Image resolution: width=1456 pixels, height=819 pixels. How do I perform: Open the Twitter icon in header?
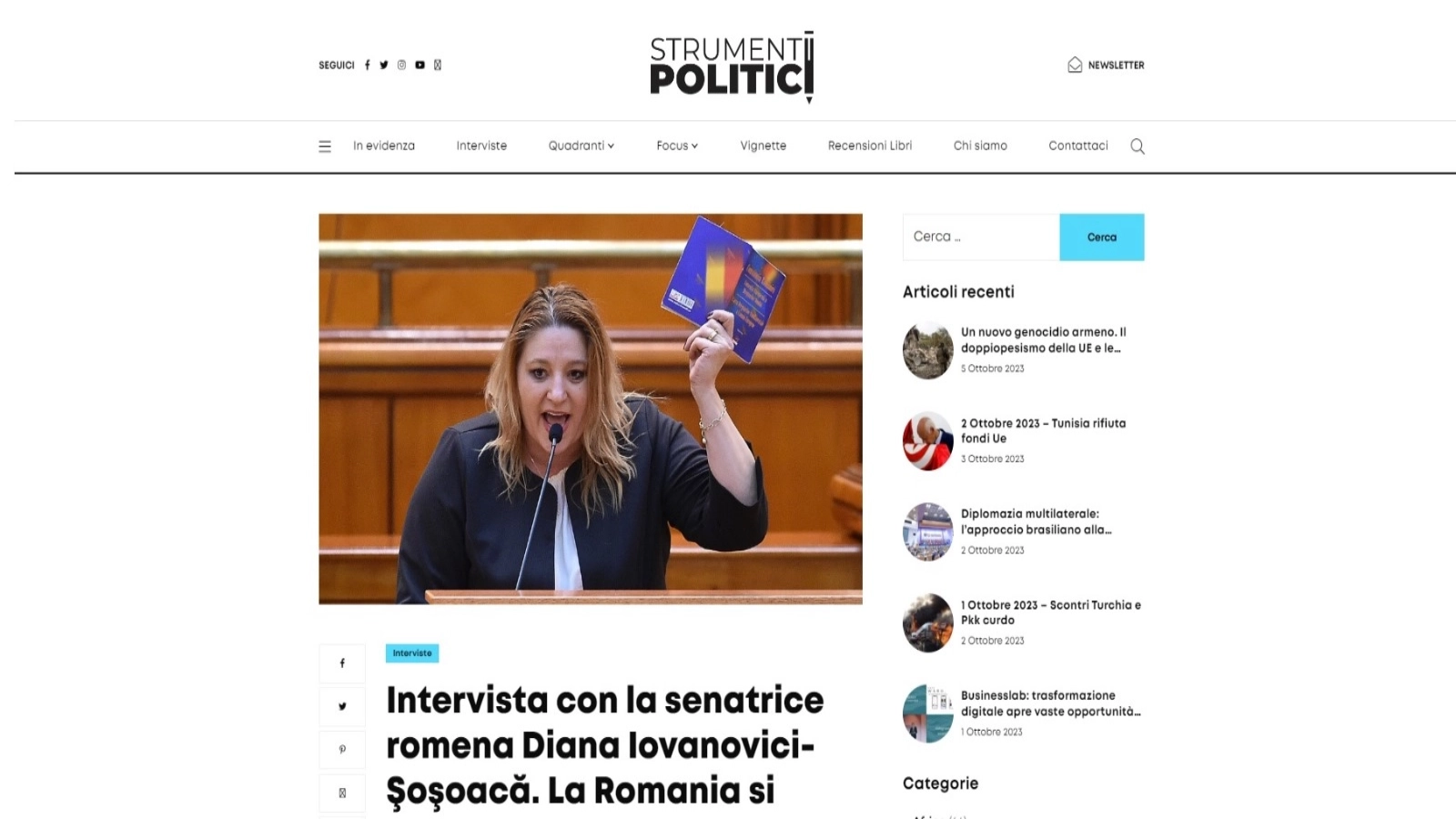point(384,65)
